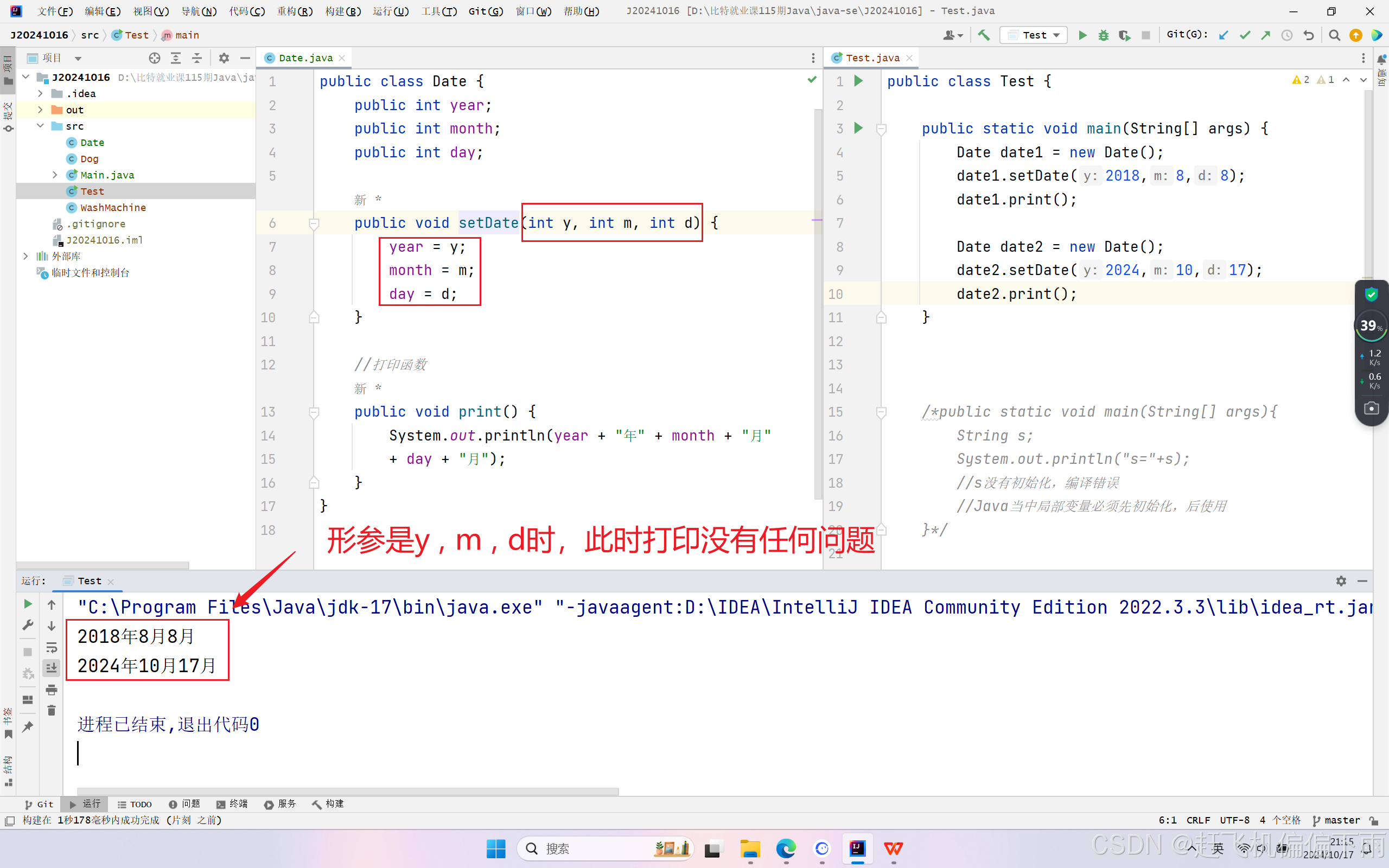Click Git update project arrow icon
This screenshot has height=868, width=1389.
pyautogui.click(x=1223, y=36)
